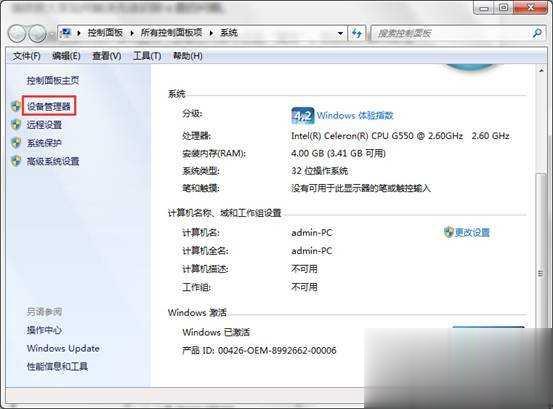The height and width of the screenshot is (409, 553).
Task: Select 系统 in the address breadcrumb
Action: coord(229,33)
